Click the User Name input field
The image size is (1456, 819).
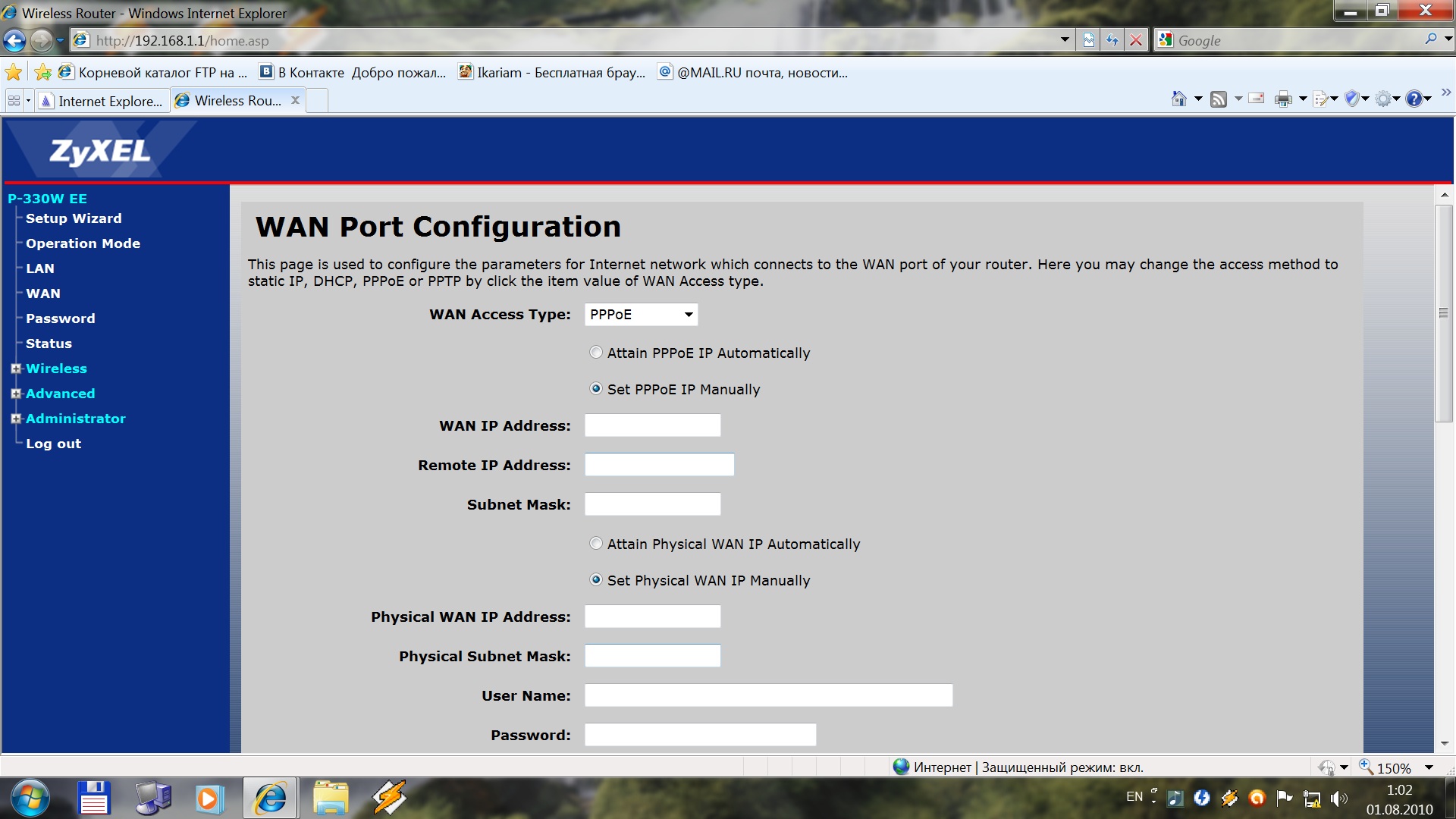click(767, 695)
